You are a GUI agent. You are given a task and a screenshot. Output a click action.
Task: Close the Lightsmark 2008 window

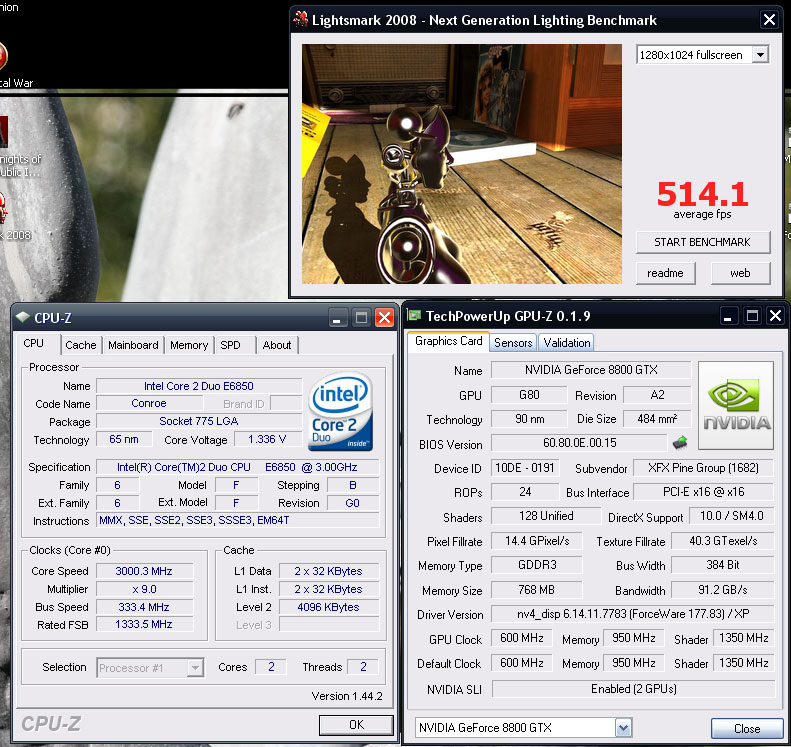click(x=769, y=20)
